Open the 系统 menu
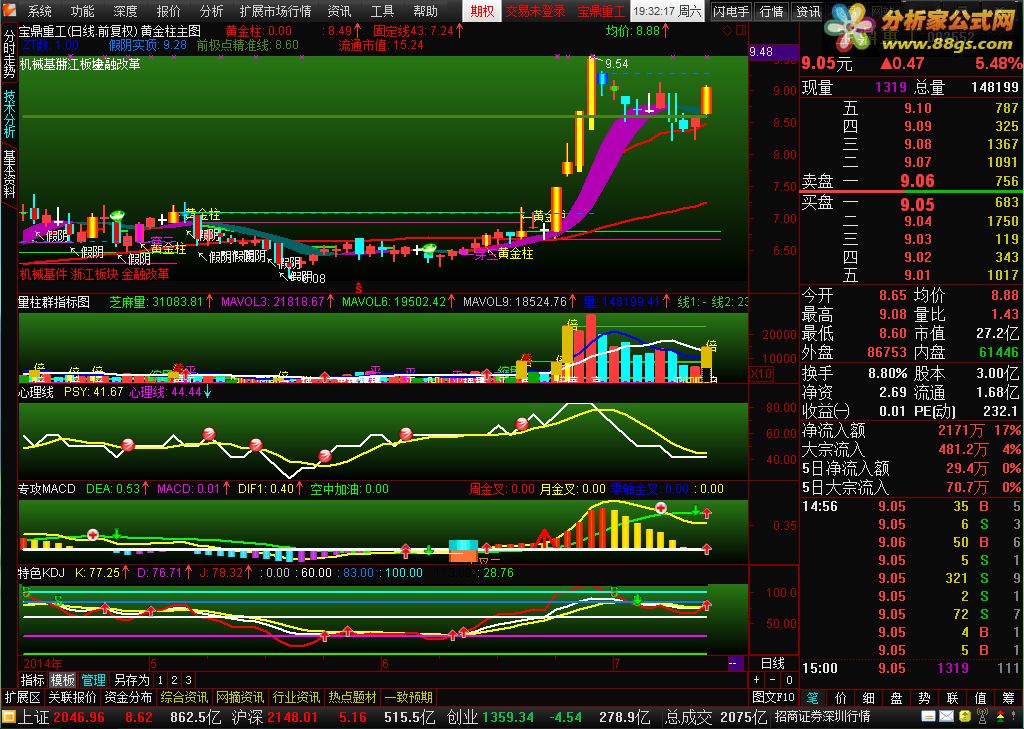1024x729 pixels. coord(40,11)
